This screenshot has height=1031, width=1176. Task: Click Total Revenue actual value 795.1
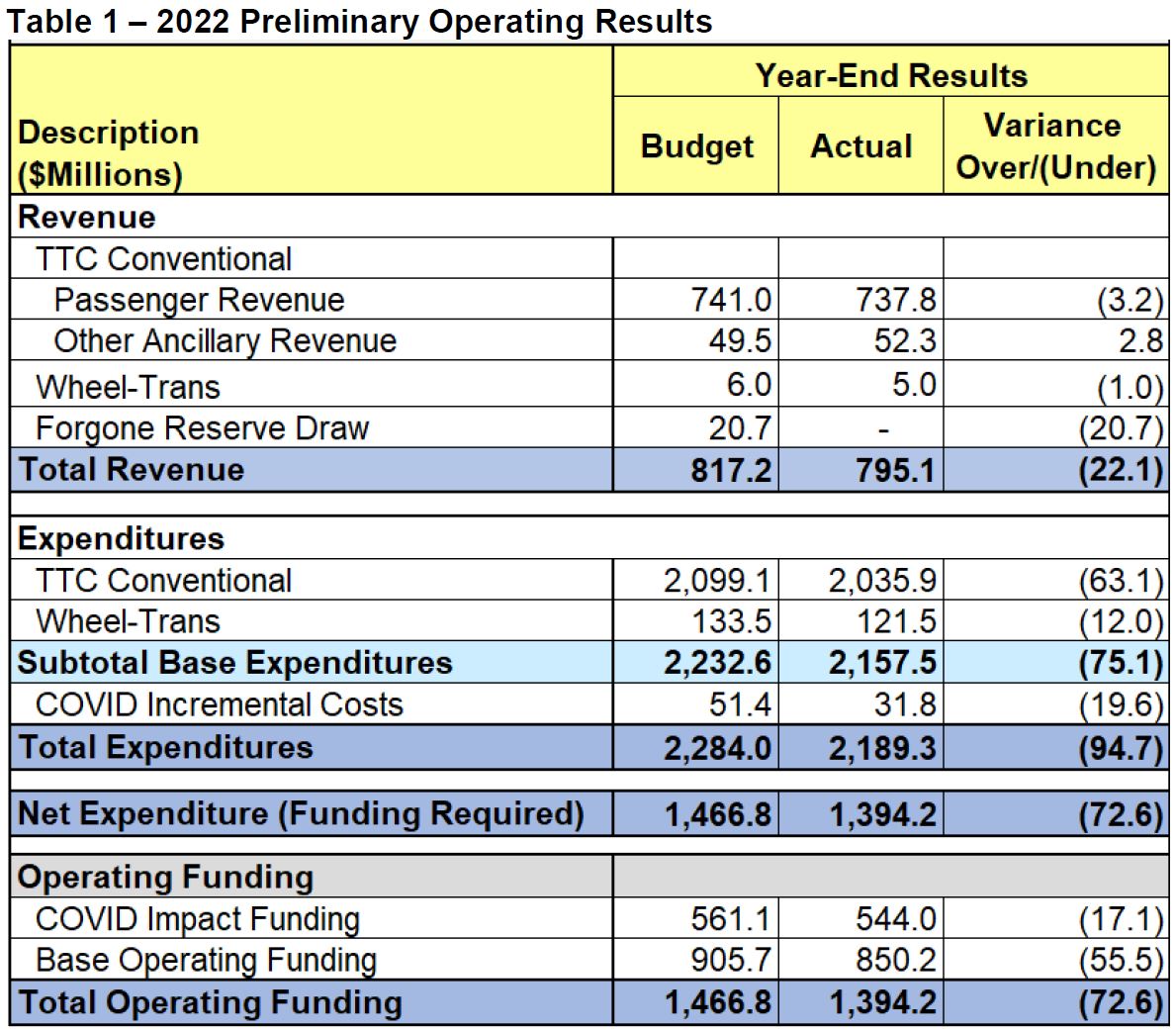coord(895,470)
